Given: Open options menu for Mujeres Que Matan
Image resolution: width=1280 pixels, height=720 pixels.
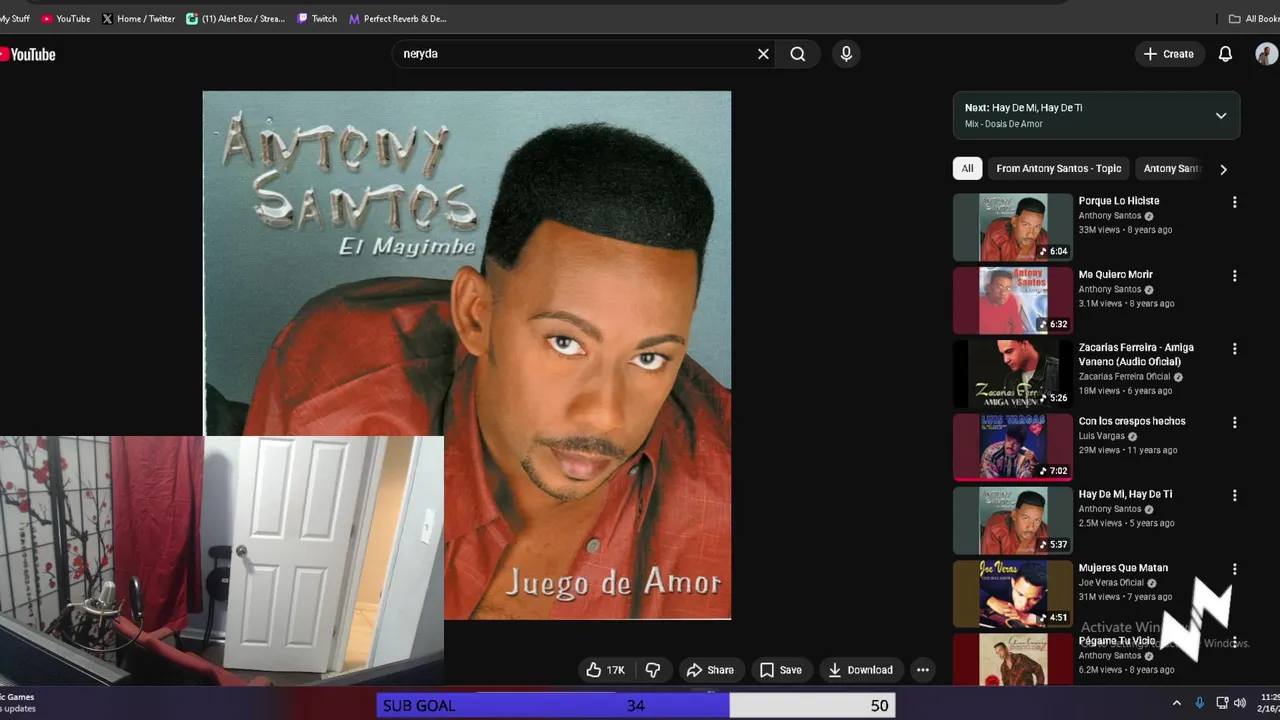Looking at the screenshot, I should click(x=1234, y=569).
